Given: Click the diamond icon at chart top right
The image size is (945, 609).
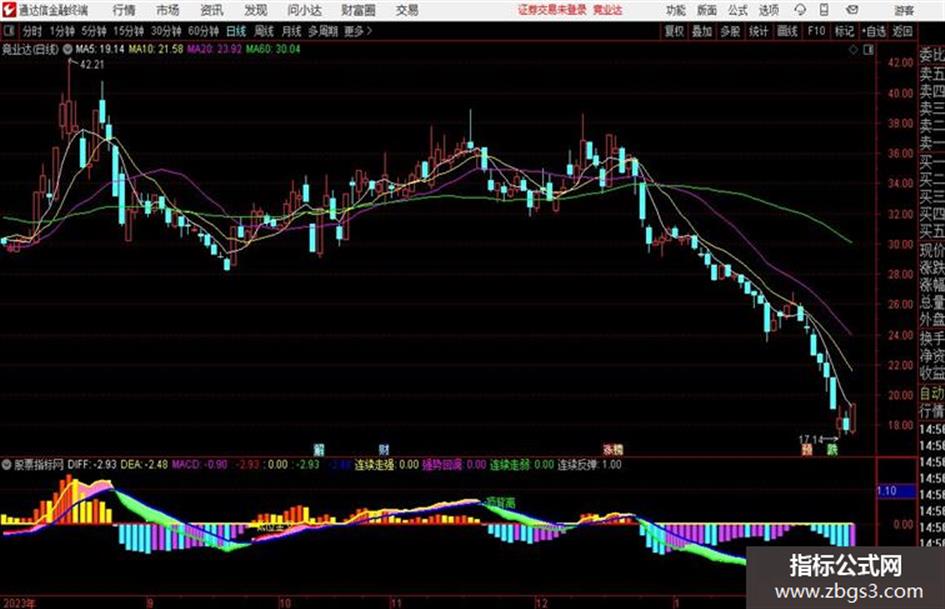Looking at the screenshot, I should pyautogui.click(x=853, y=50).
